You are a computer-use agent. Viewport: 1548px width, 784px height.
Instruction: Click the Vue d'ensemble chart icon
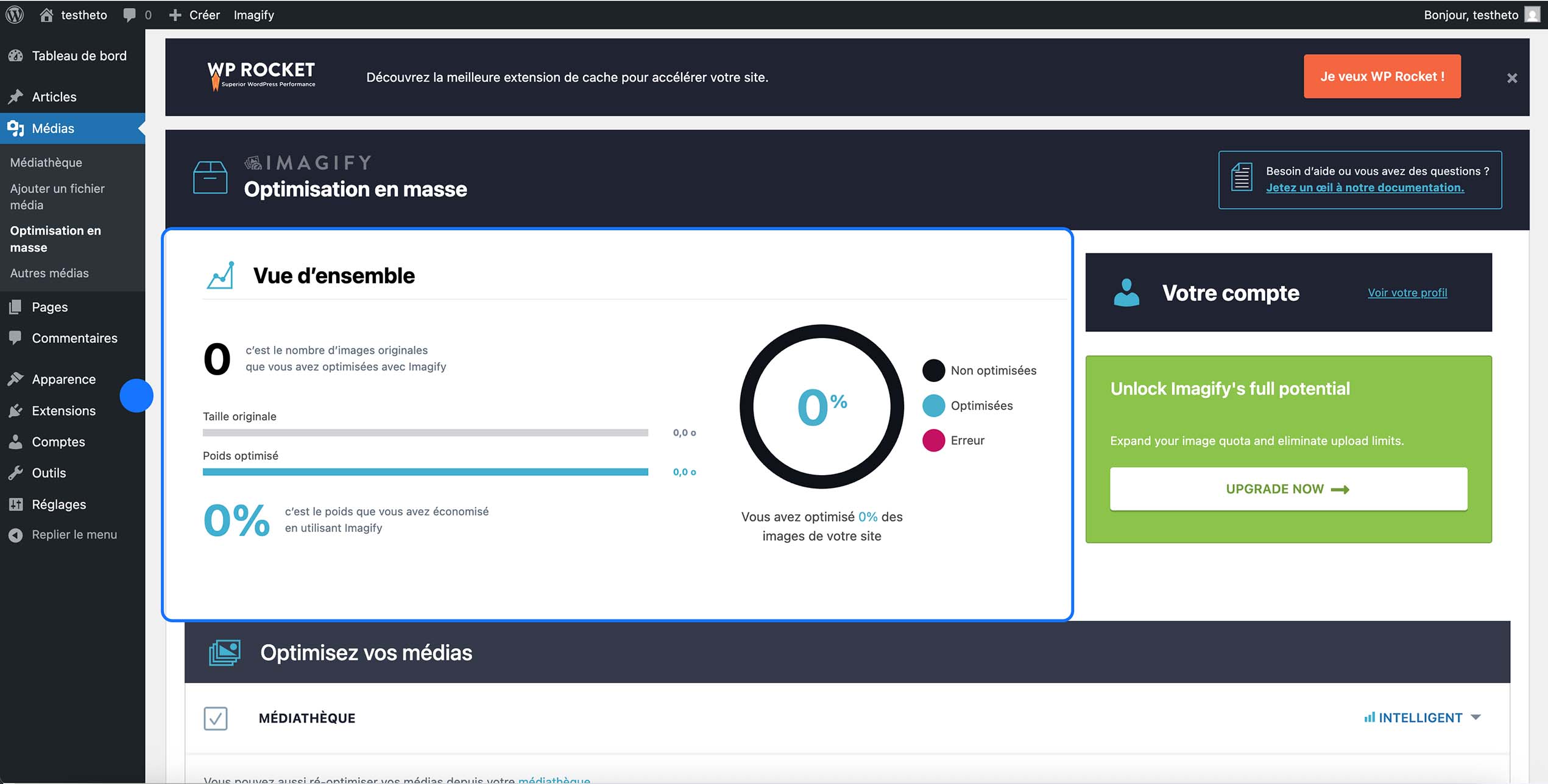pos(219,275)
